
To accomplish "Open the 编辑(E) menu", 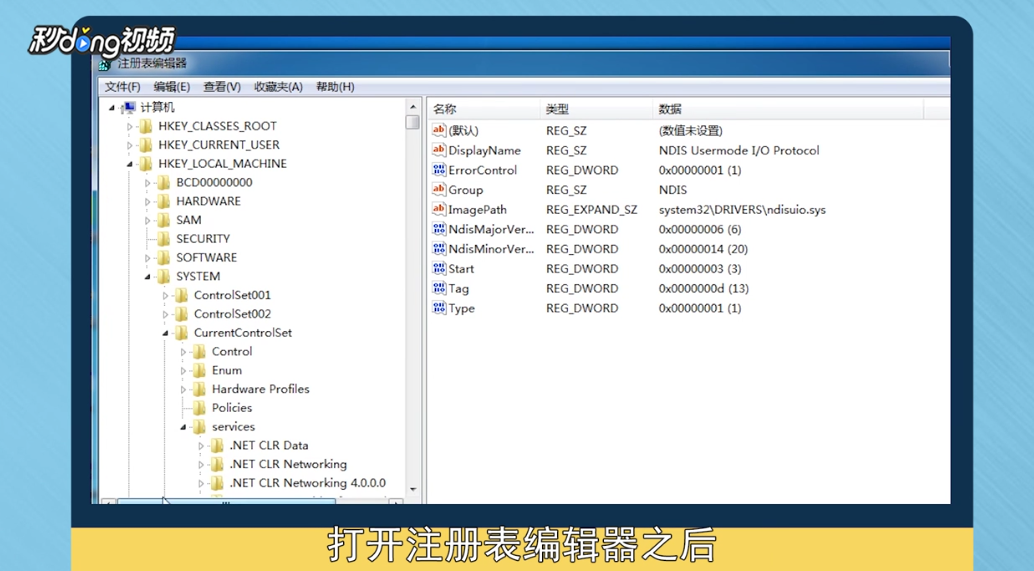I will [171, 87].
